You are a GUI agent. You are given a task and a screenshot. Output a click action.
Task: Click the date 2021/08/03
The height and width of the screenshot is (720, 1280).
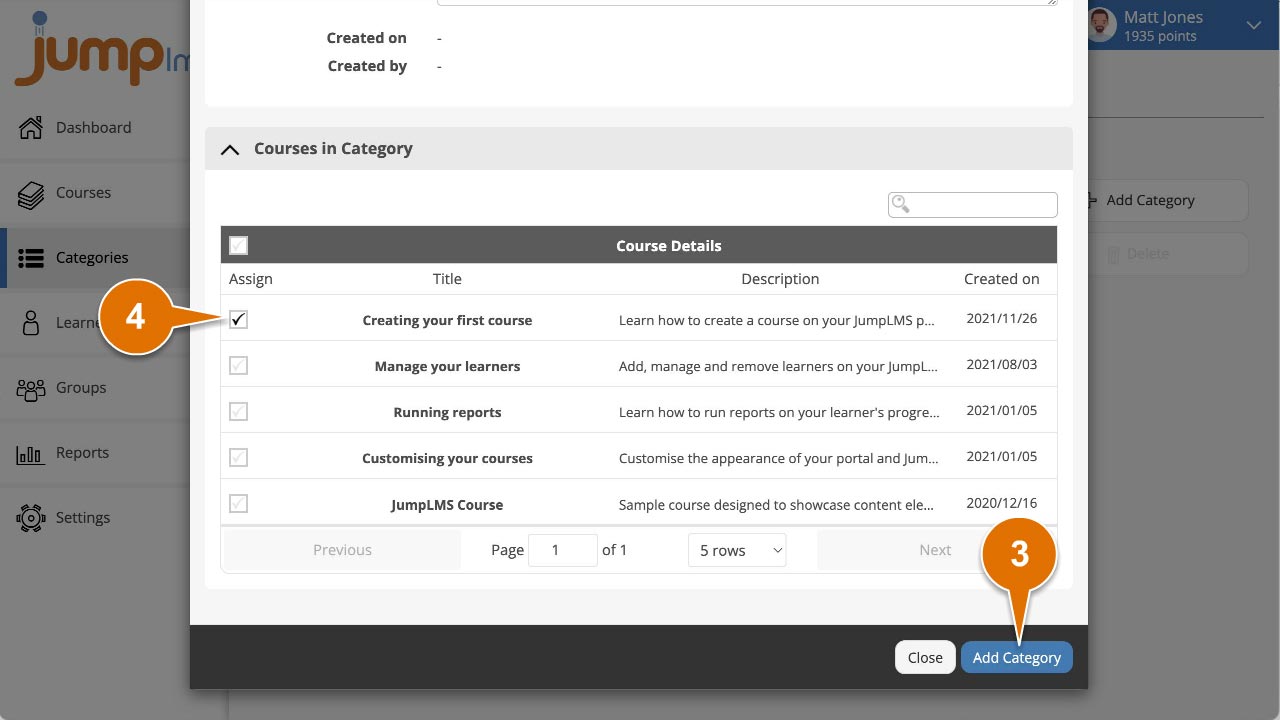[x=1001, y=365]
